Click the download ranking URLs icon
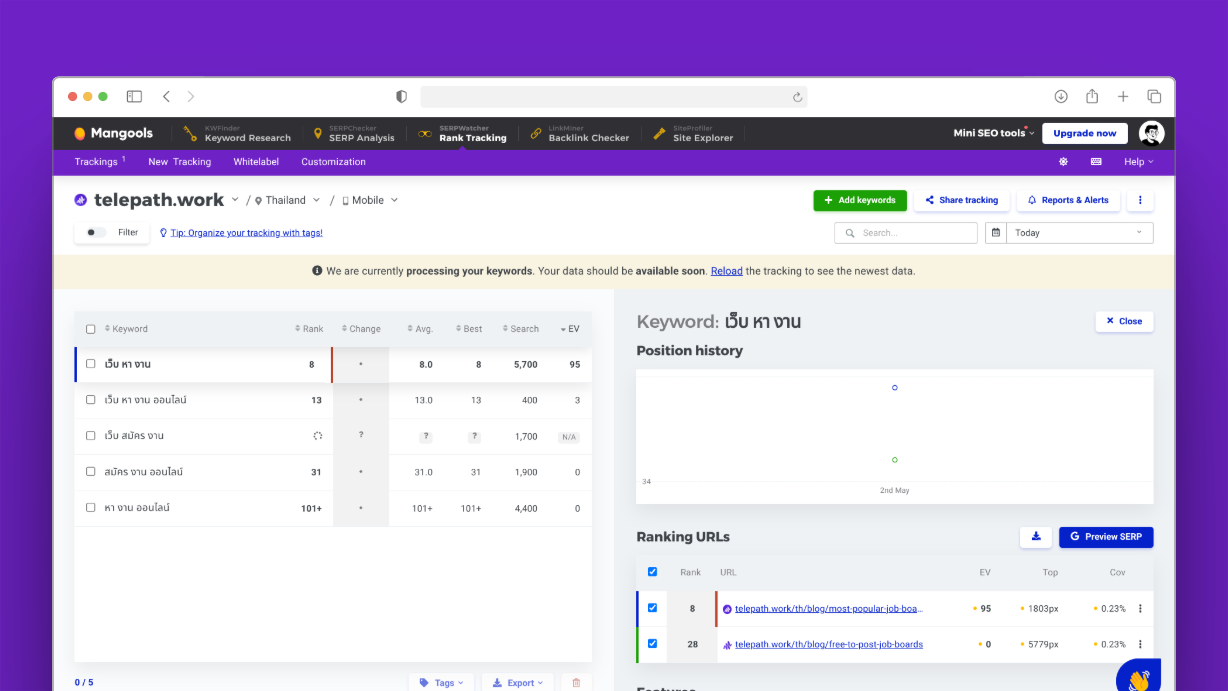The height and width of the screenshot is (691, 1228). [1035, 537]
